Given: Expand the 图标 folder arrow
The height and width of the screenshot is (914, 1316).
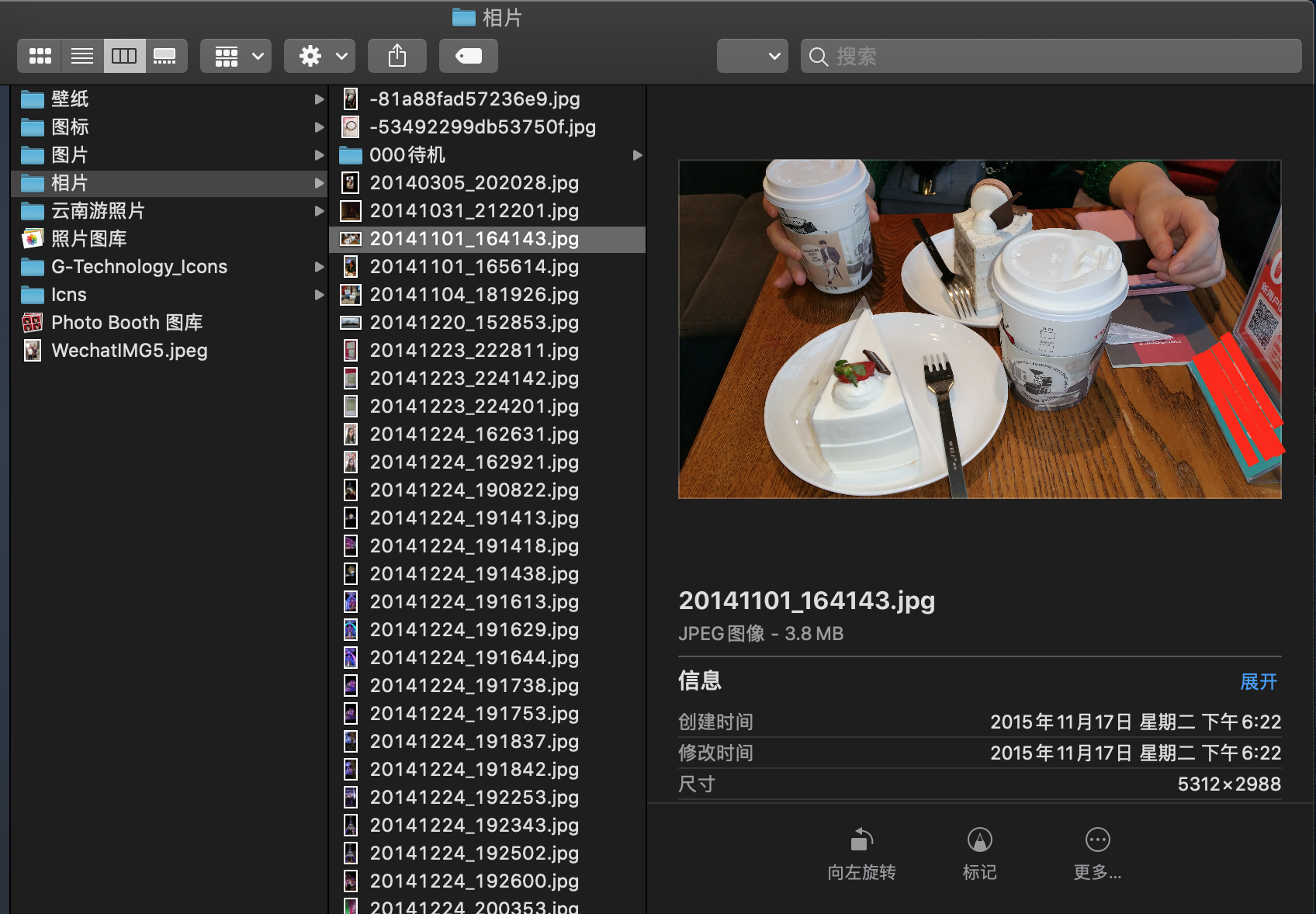Looking at the screenshot, I should point(319,127).
